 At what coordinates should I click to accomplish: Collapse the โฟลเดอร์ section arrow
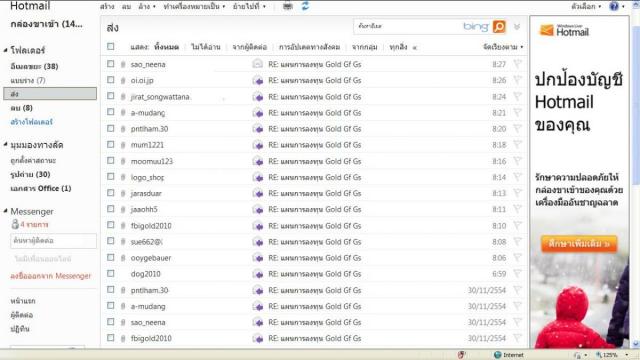[x=5, y=50]
